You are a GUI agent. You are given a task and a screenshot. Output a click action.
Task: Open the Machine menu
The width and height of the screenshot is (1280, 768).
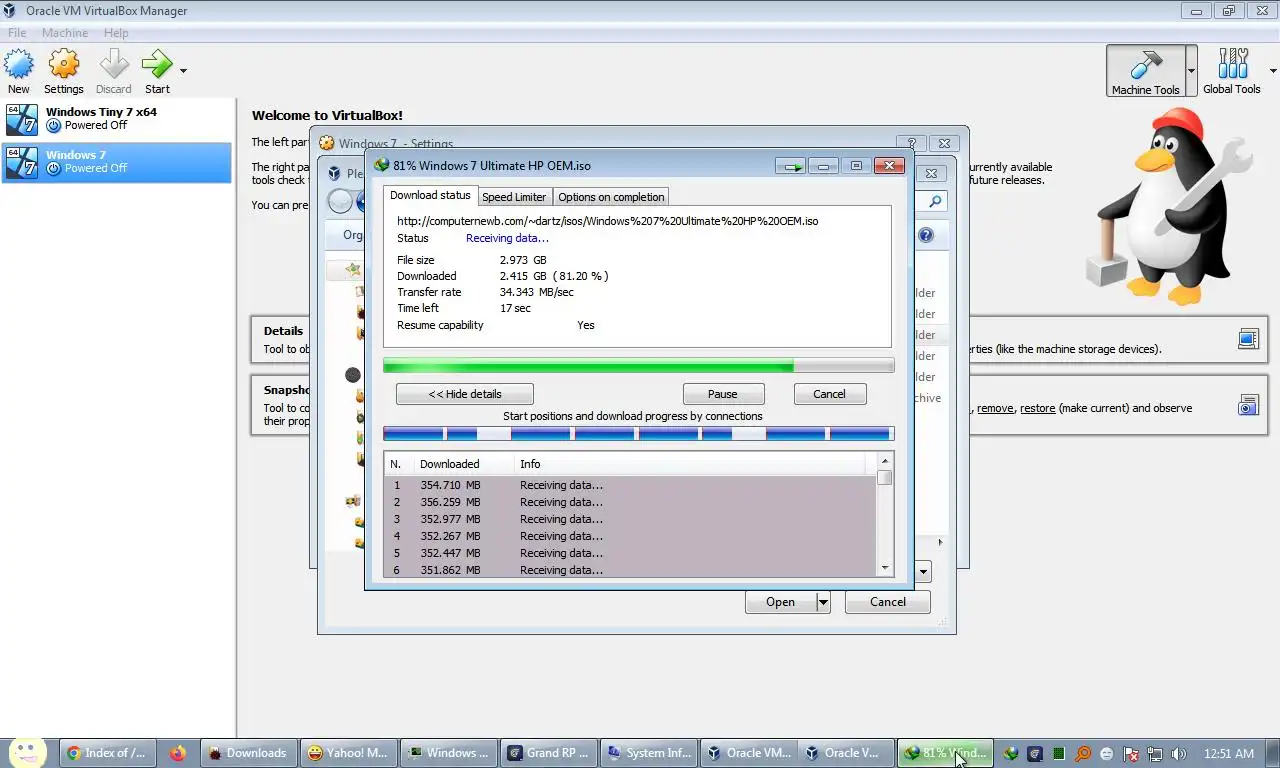[65, 33]
